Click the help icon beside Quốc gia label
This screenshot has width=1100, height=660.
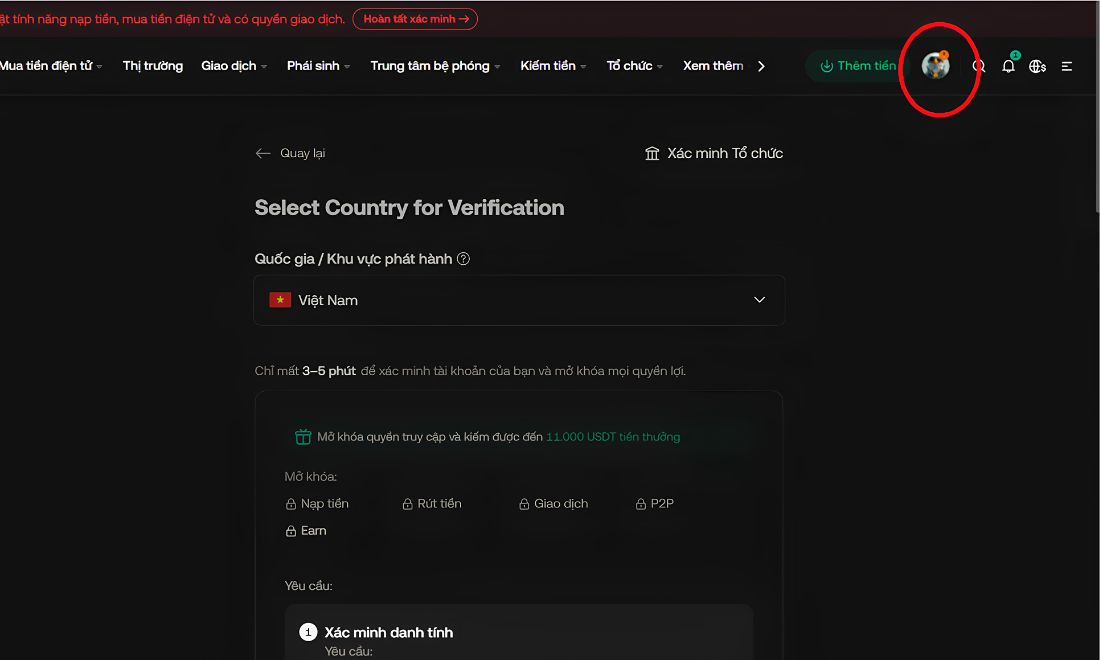pyautogui.click(x=463, y=259)
